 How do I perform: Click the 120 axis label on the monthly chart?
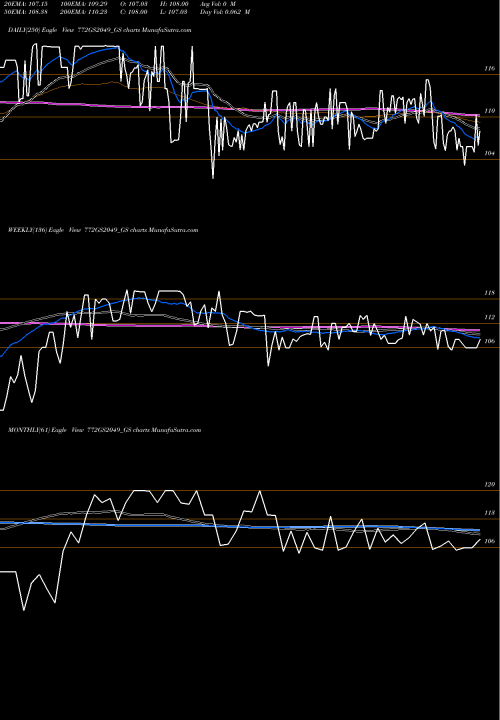490,484
